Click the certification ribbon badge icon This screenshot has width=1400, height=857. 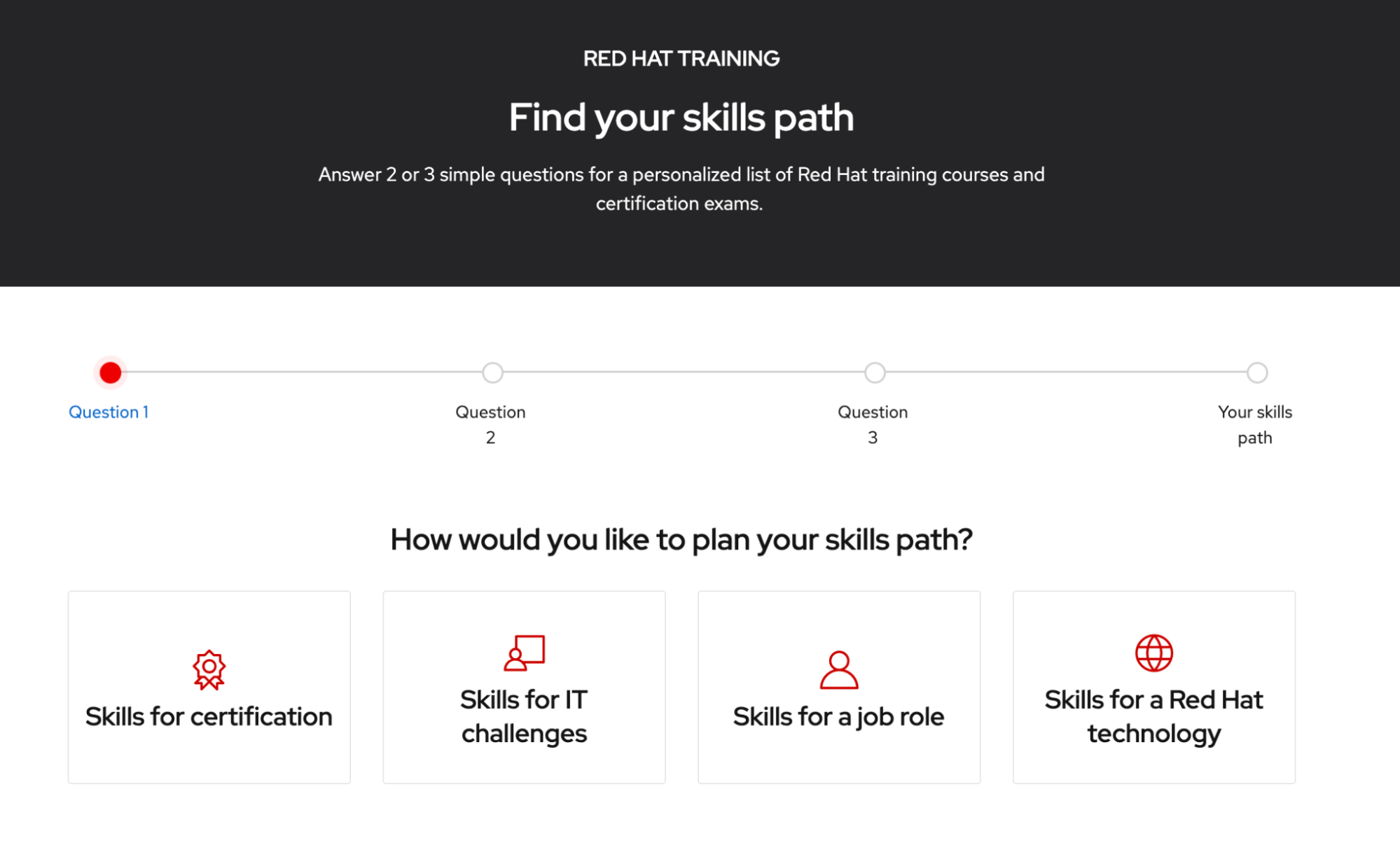point(209,670)
